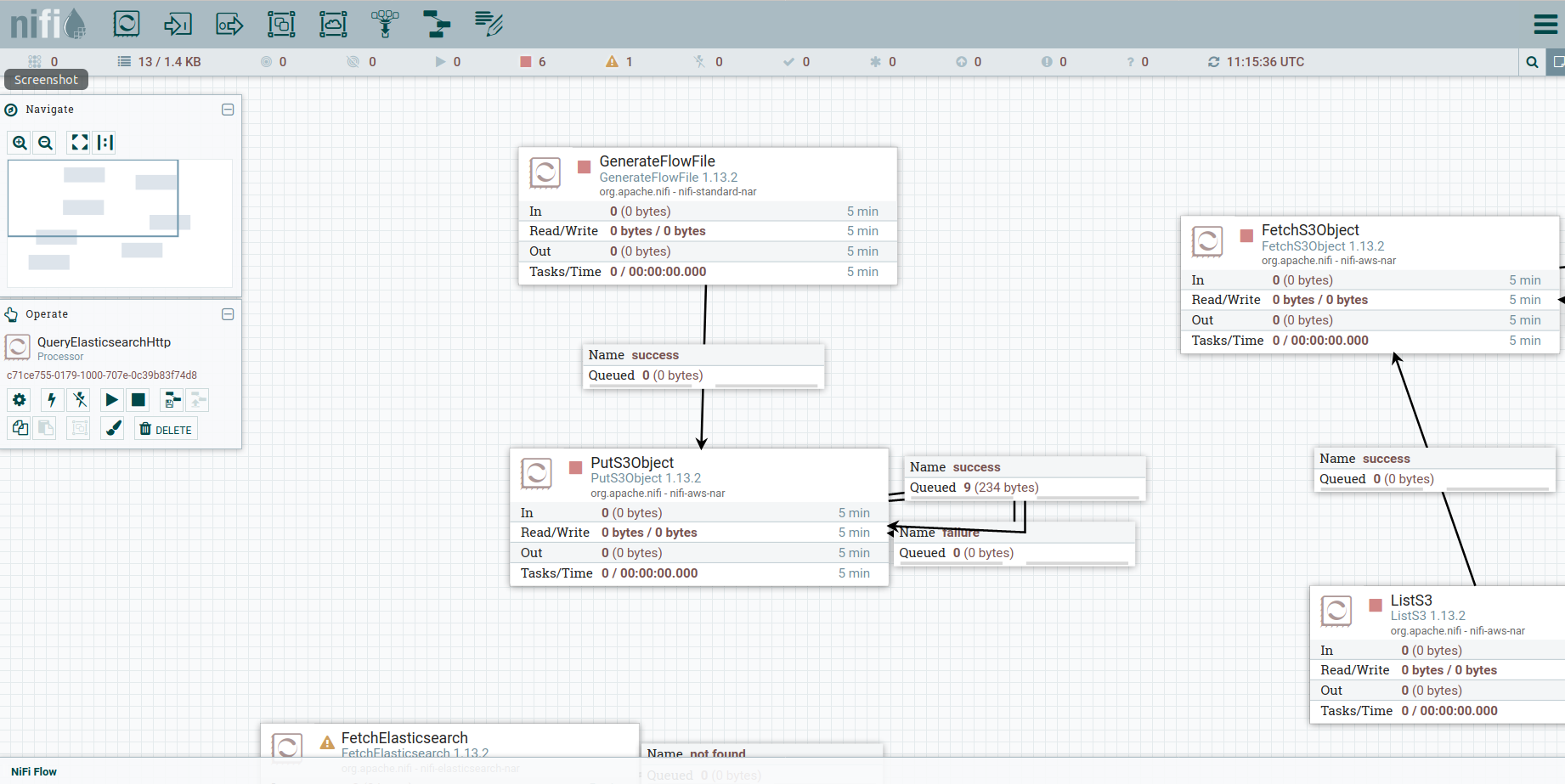Select the Output Port toolbar icon

tap(229, 24)
